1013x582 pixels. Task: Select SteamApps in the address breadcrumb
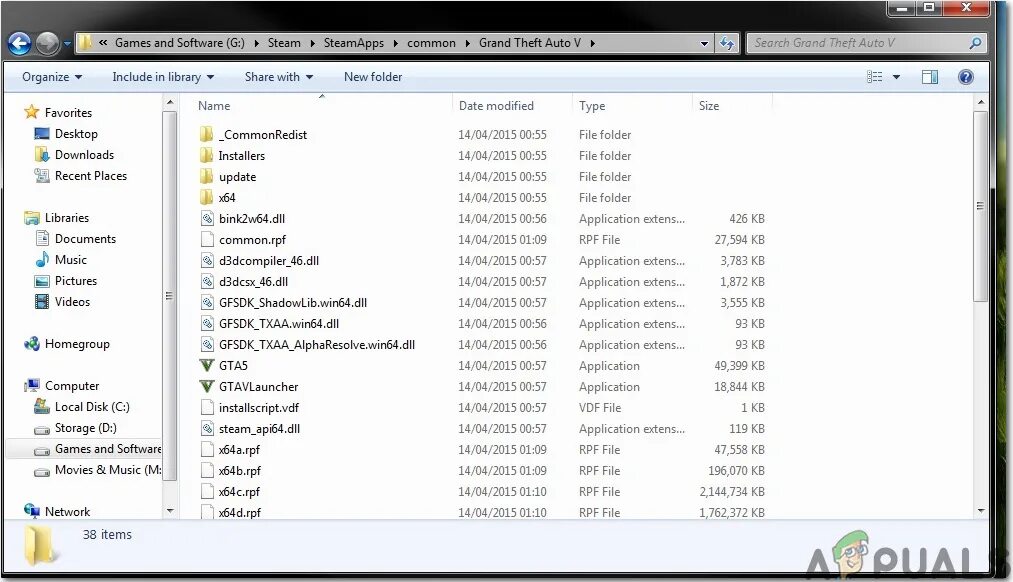pyautogui.click(x=353, y=43)
